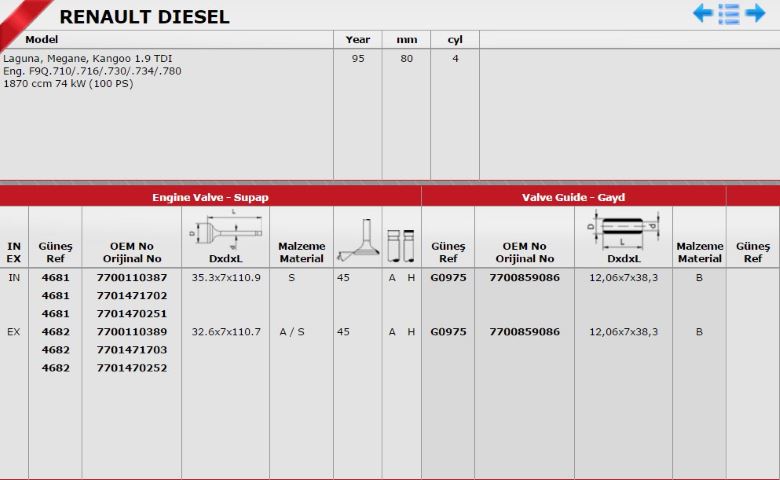Select 4681 beside OEM 7701470251

(55, 313)
